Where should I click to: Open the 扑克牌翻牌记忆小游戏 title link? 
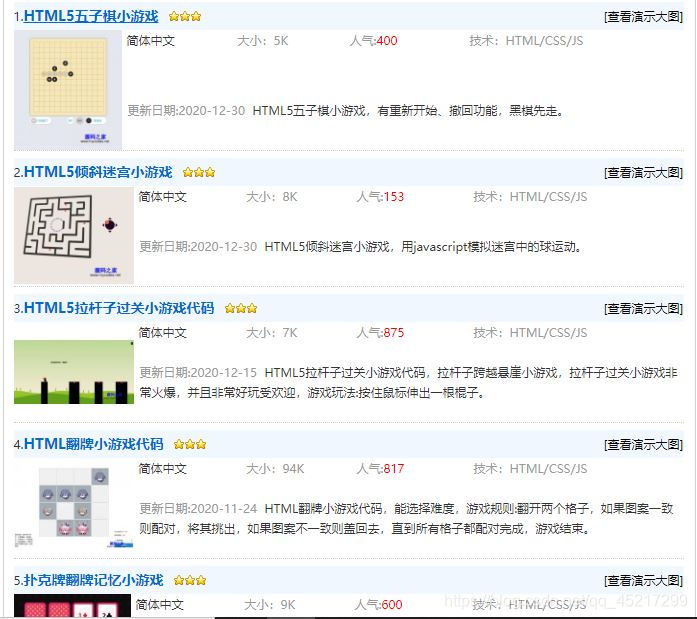pyautogui.click(x=93, y=580)
